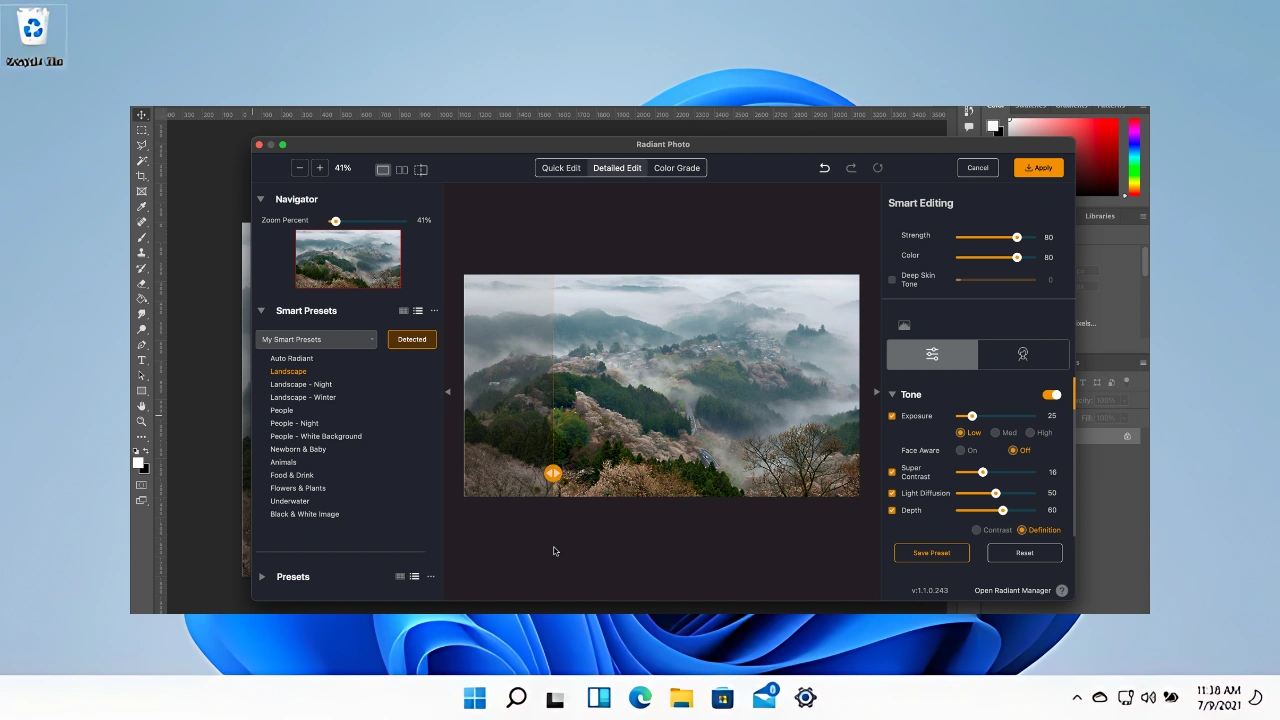This screenshot has width=1280, height=720.
Task: Switch Smart Presets to list view
Action: tap(418, 311)
